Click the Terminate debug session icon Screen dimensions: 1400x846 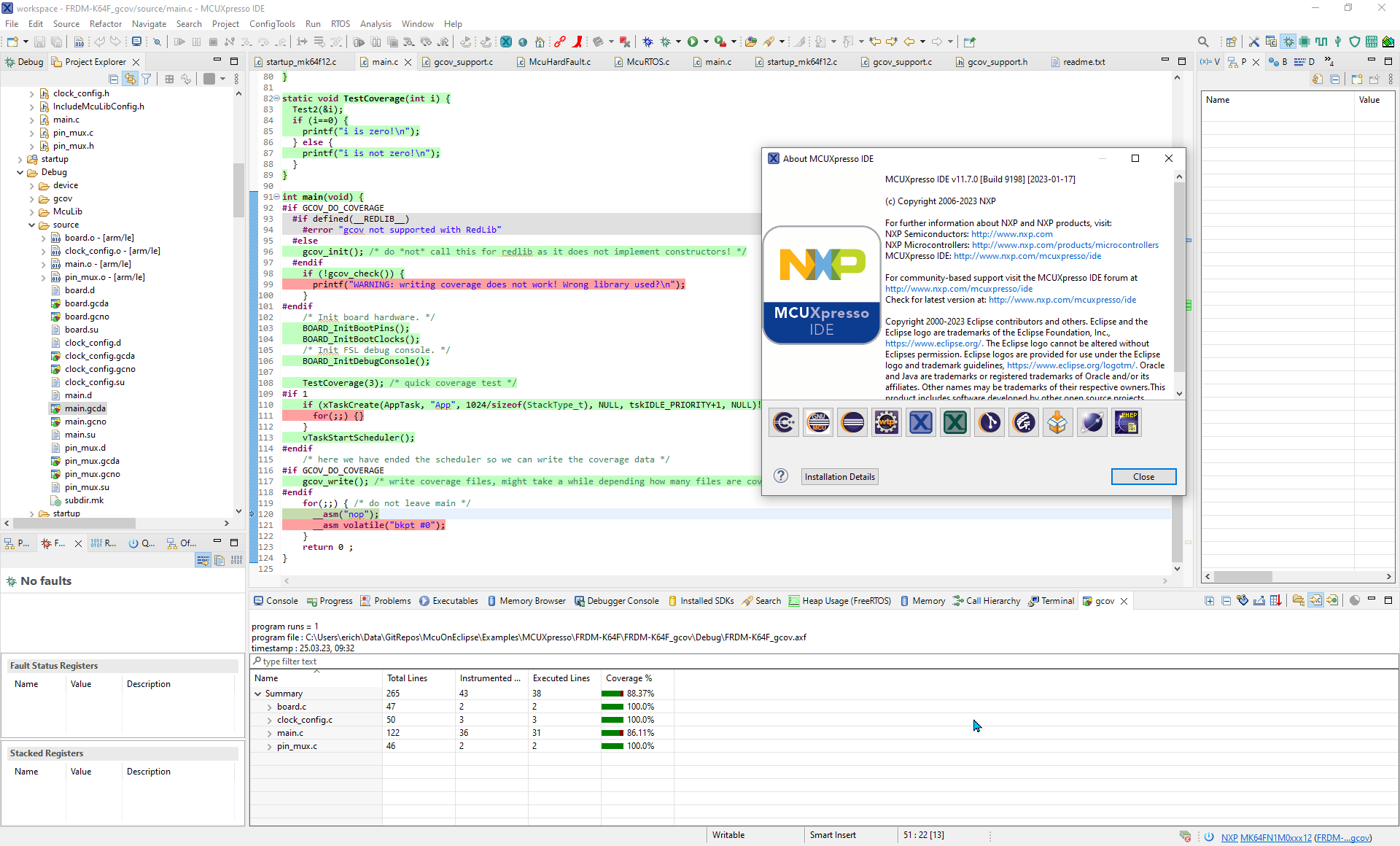(x=213, y=42)
